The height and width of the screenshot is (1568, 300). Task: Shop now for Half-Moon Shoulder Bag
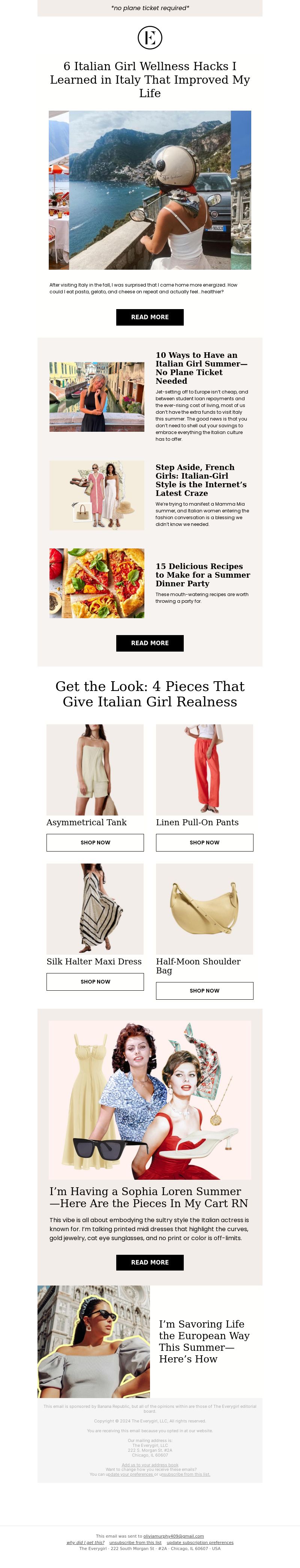click(x=204, y=990)
